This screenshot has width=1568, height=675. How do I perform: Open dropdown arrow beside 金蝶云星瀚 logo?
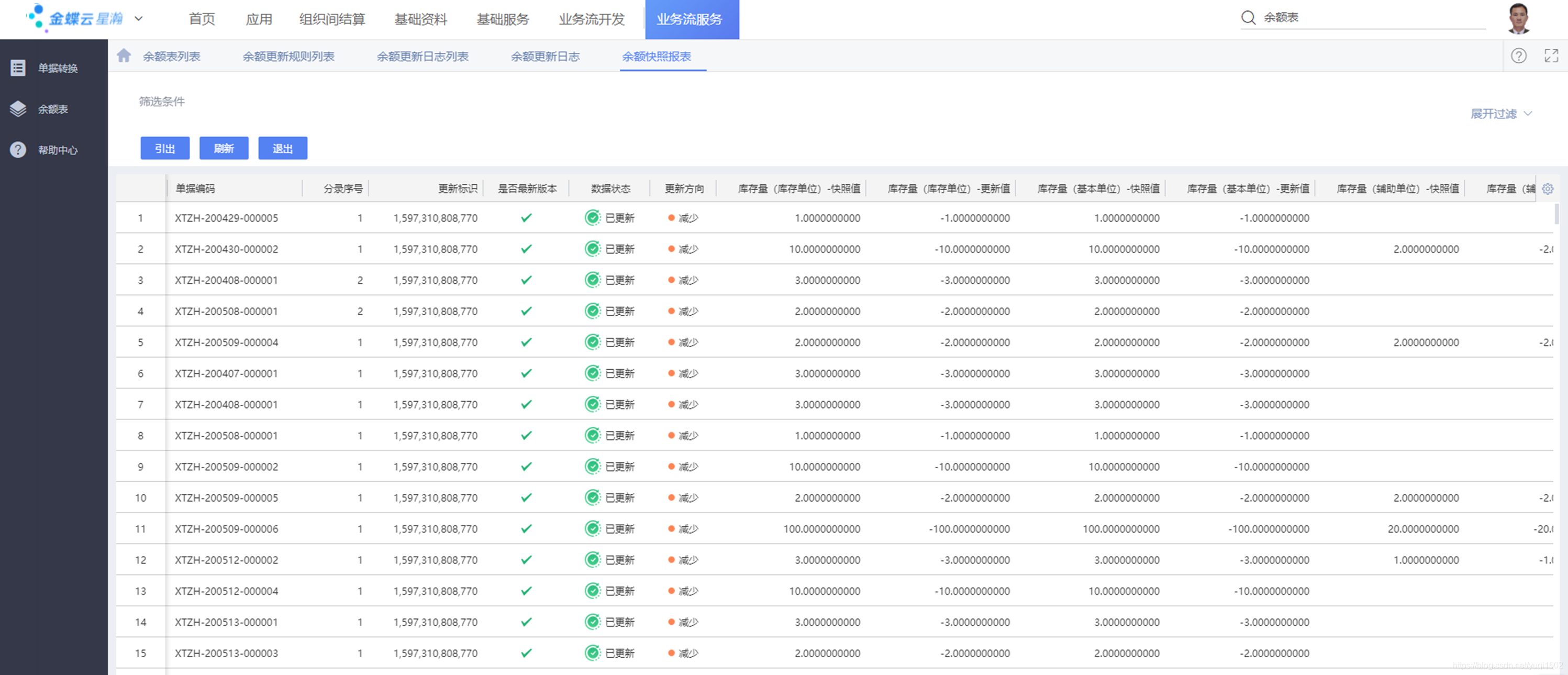tap(139, 18)
